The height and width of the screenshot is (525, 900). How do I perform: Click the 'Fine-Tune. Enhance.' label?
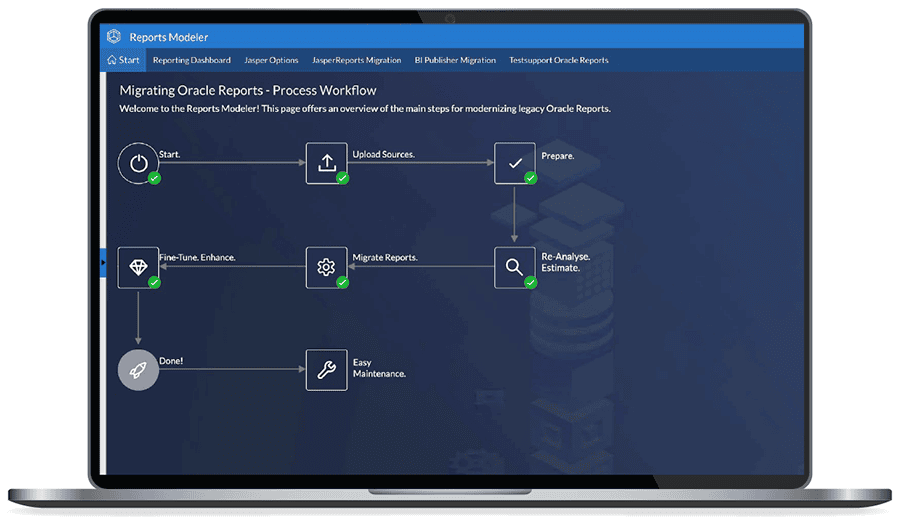click(197, 258)
